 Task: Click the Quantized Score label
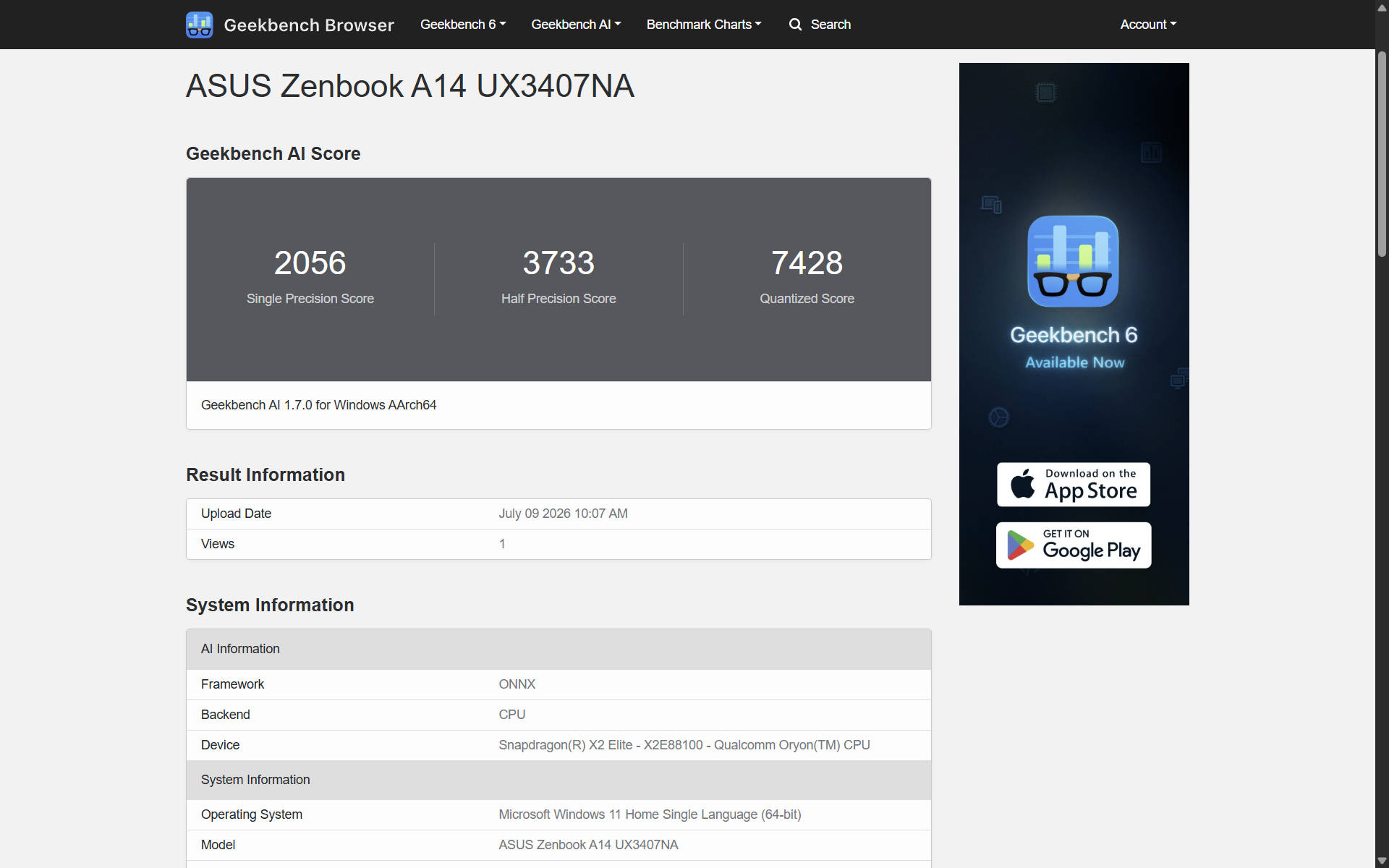tap(807, 299)
